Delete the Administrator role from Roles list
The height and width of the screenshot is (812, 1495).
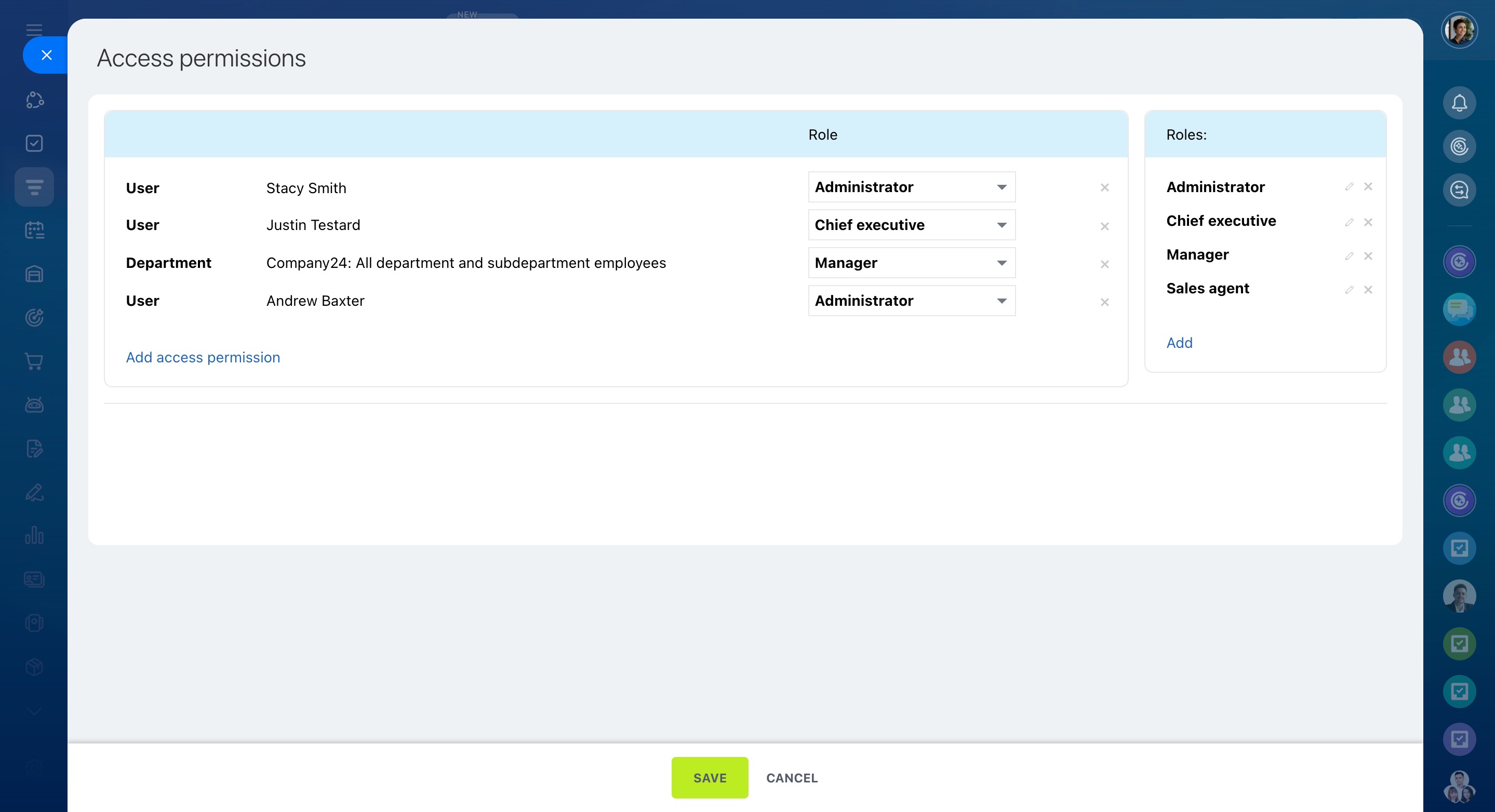coord(1368,186)
